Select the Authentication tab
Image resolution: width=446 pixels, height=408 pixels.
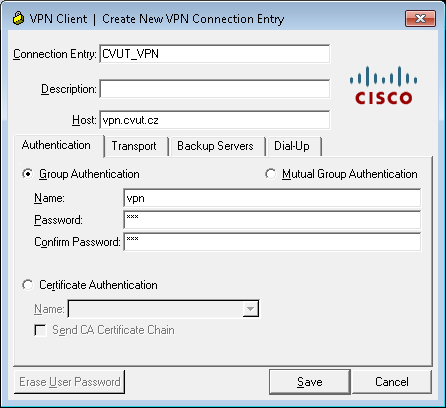pyautogui.click(x=56, y=145)
